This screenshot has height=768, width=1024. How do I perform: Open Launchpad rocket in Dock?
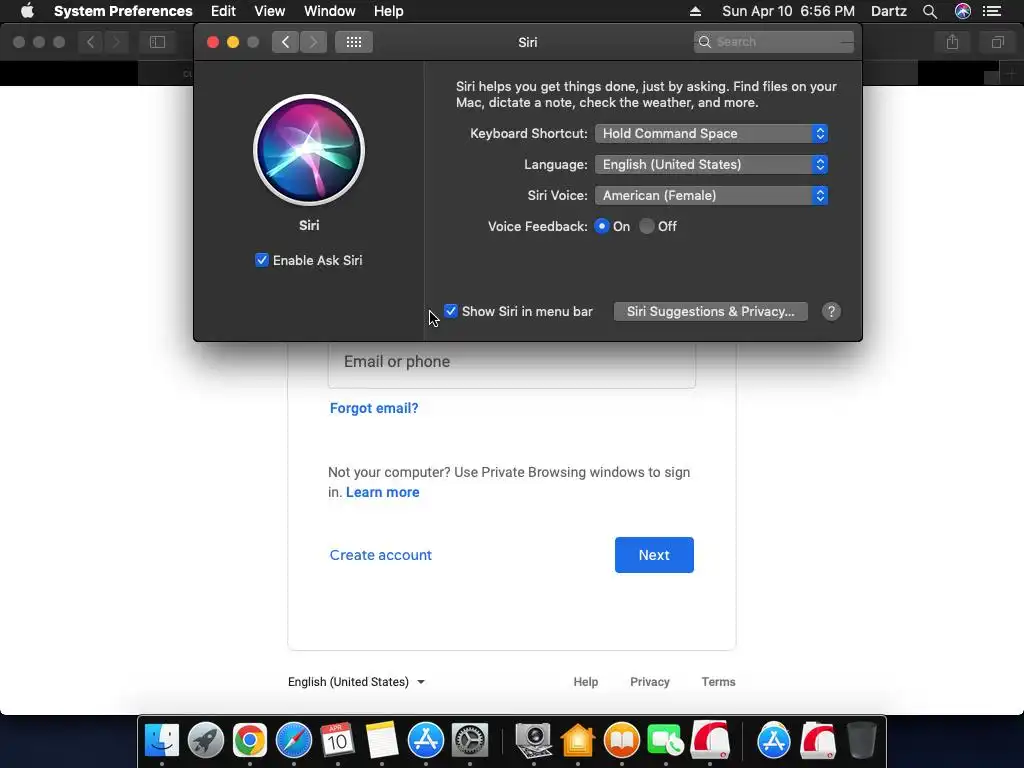(206, 740)
